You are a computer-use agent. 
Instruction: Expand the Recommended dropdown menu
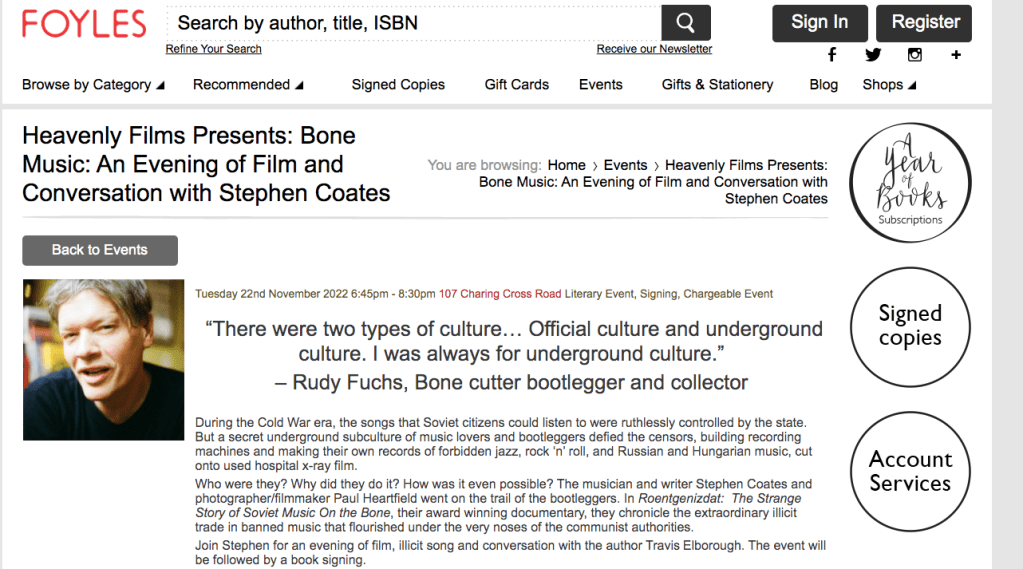[248, 85]
